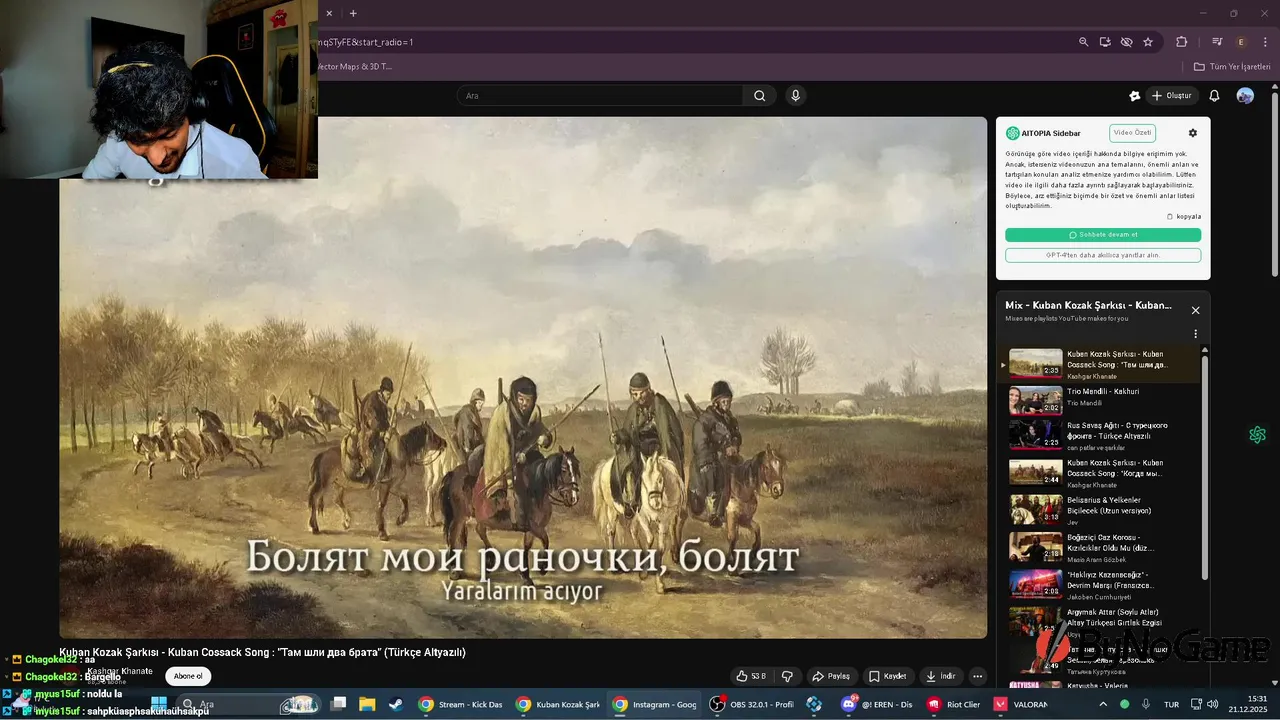Open YouTube notifications bell
The height and width of the screenshot is (720, 1280).
point(1214,96)
